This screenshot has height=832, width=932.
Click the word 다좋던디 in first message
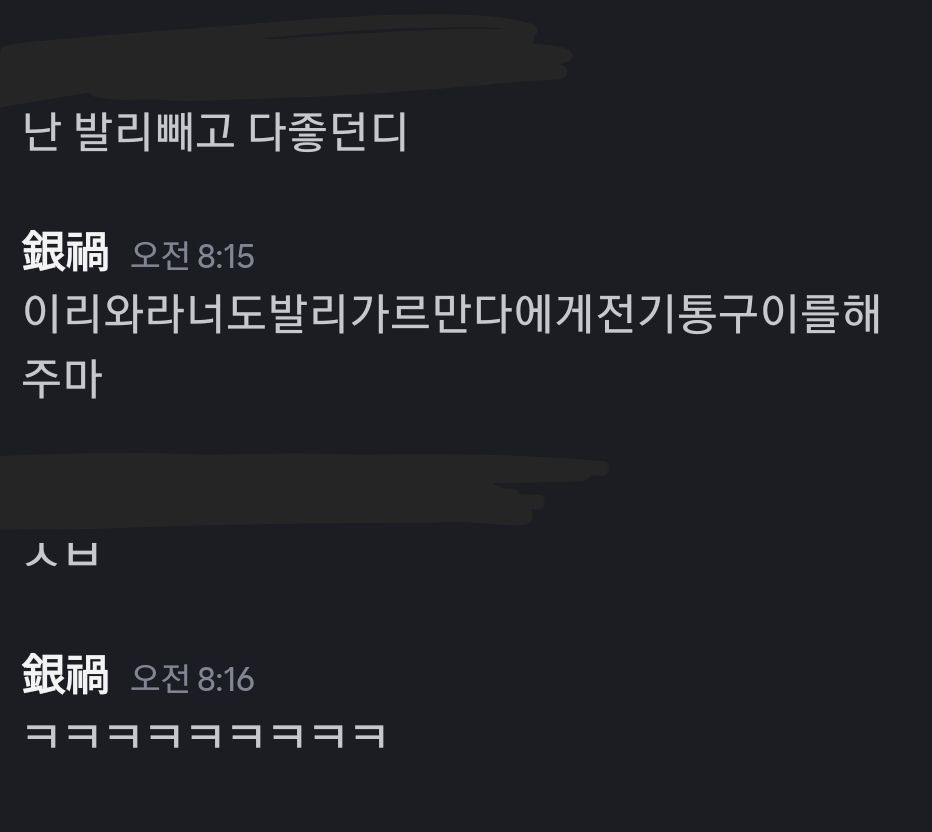(328, 132)
